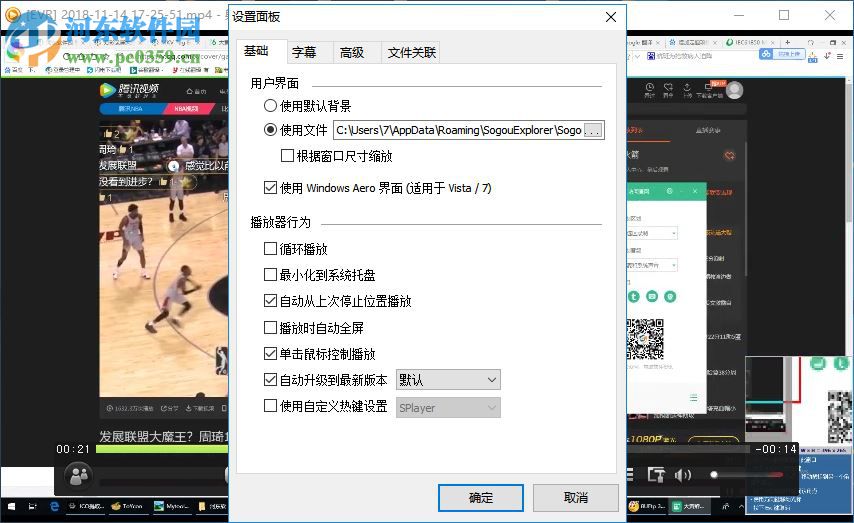This screenshot has height=523, width=854.
Task: Enable 播放时自动全屏 checkbox
Action: [x=270, y=327]
